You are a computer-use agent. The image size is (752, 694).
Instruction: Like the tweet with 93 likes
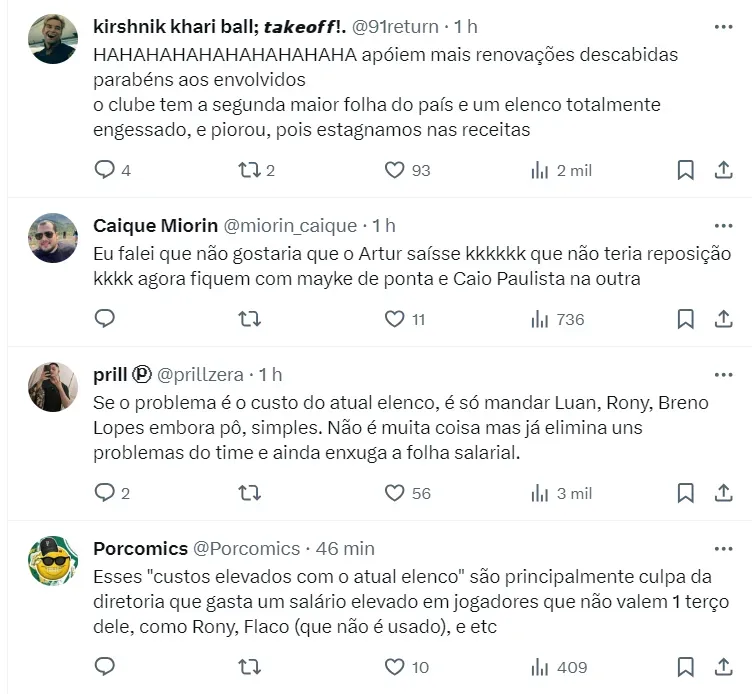pos(394,170)
